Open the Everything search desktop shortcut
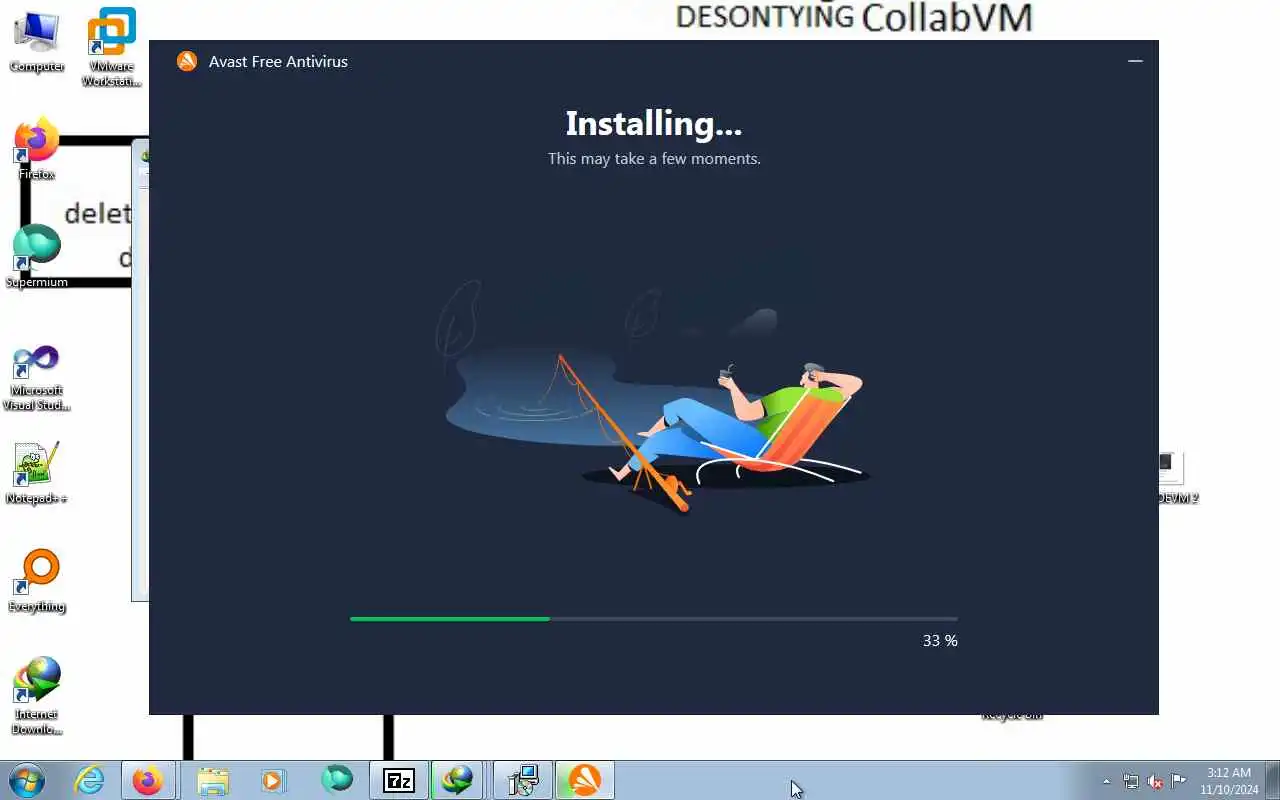1280x800 pixels. point(37,580)
